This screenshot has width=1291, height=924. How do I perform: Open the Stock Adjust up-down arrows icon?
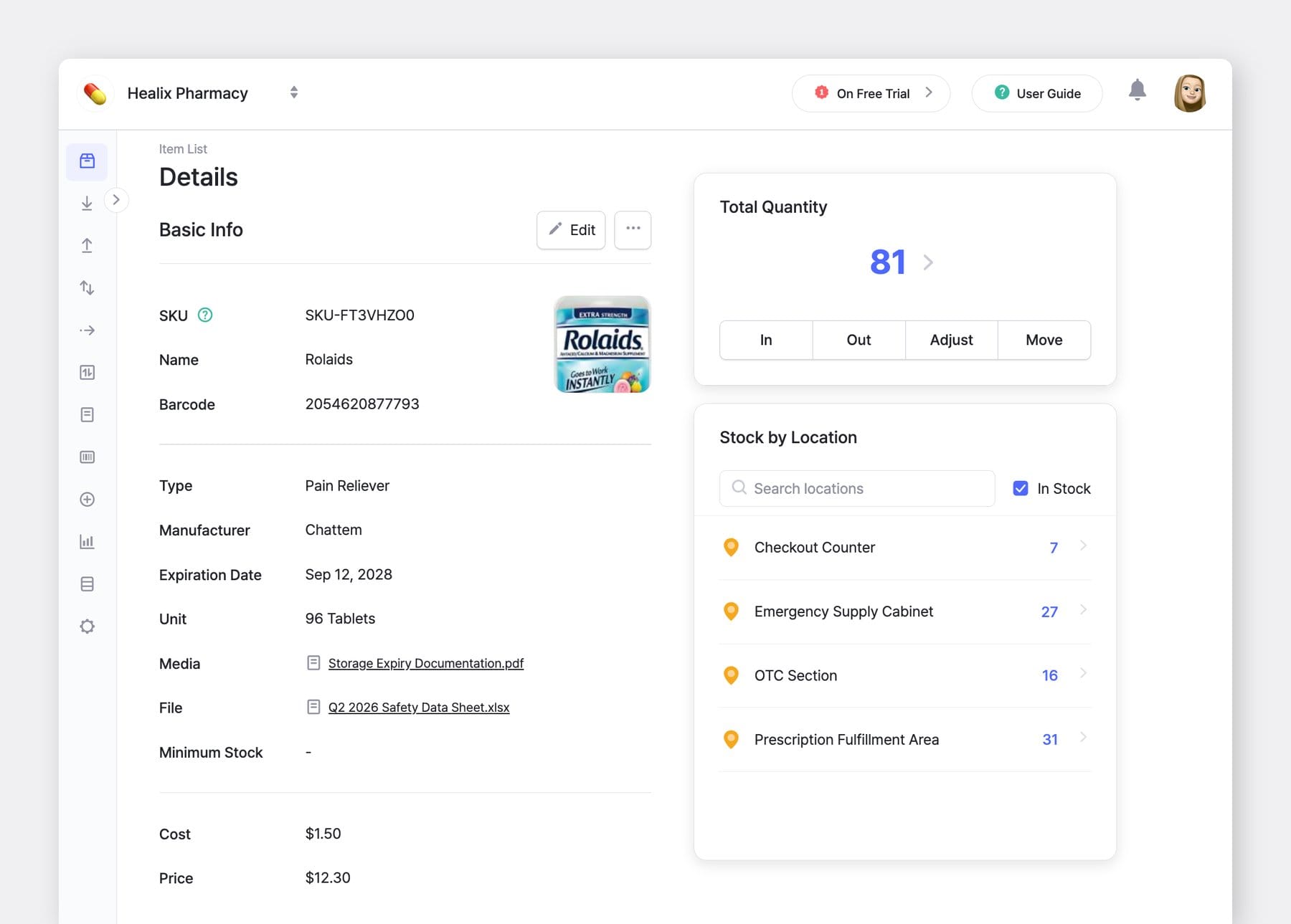(x=87, y=287)
